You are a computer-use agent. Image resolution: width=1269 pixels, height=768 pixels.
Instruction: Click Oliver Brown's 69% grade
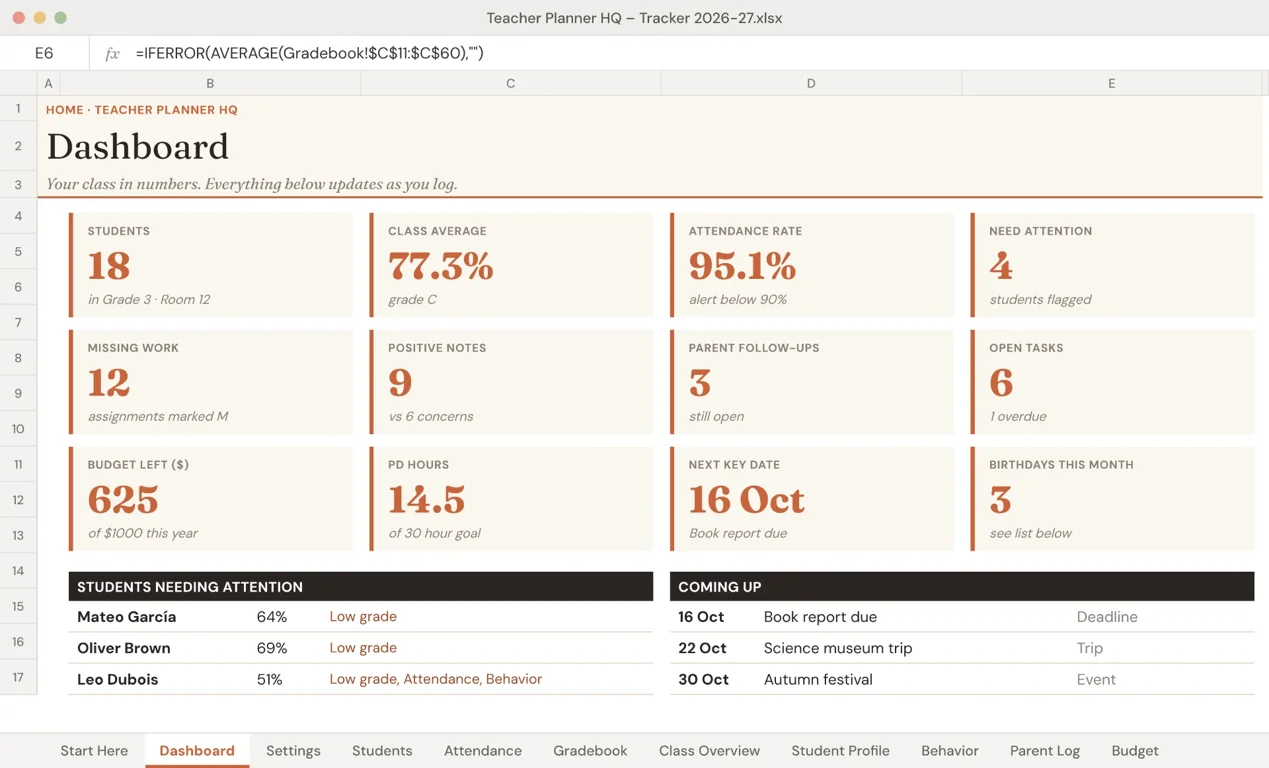pyautogui.click(x=272, y=648)
